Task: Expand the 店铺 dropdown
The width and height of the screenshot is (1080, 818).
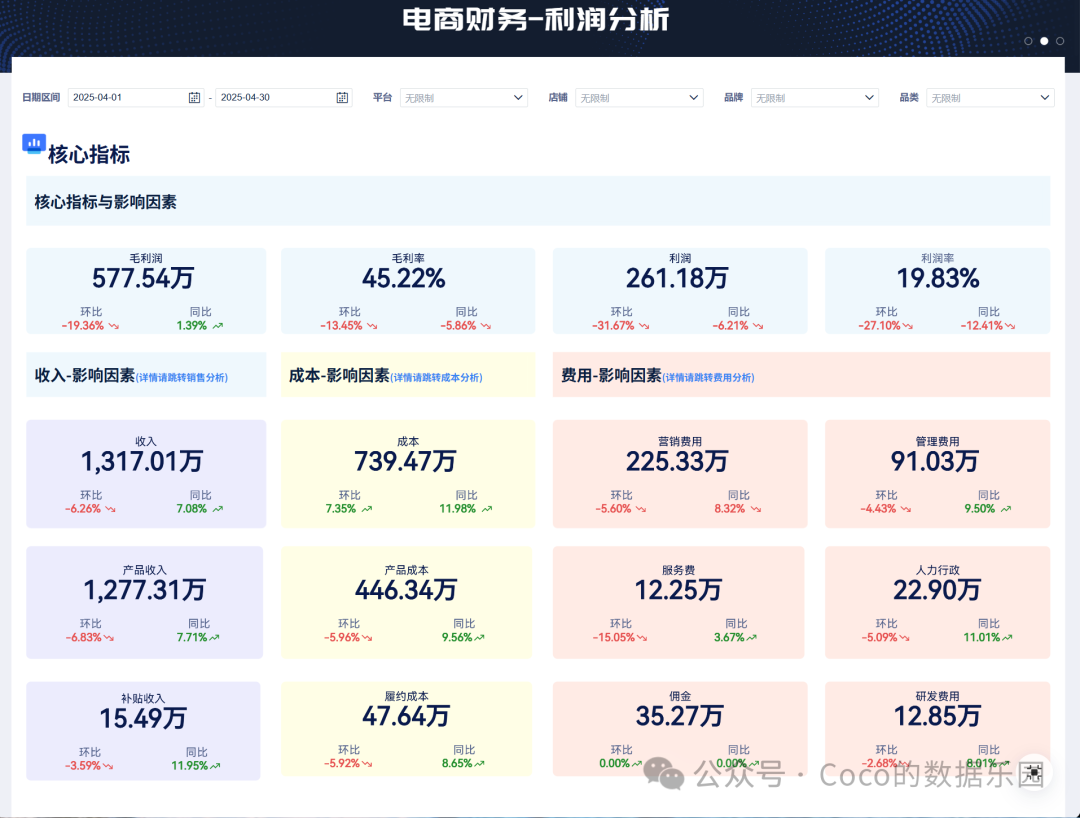Action: [x=639, y=98]
